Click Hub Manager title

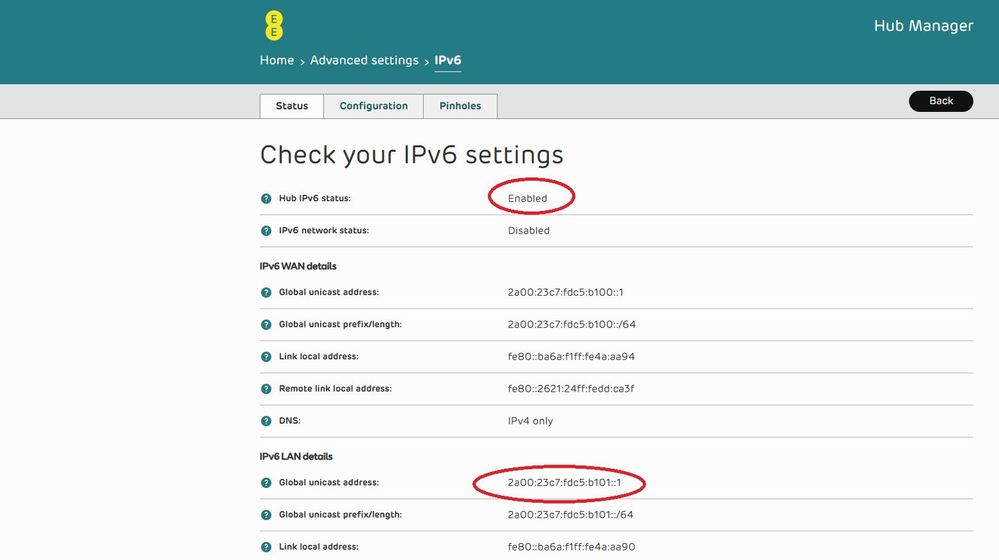point(923,25)
